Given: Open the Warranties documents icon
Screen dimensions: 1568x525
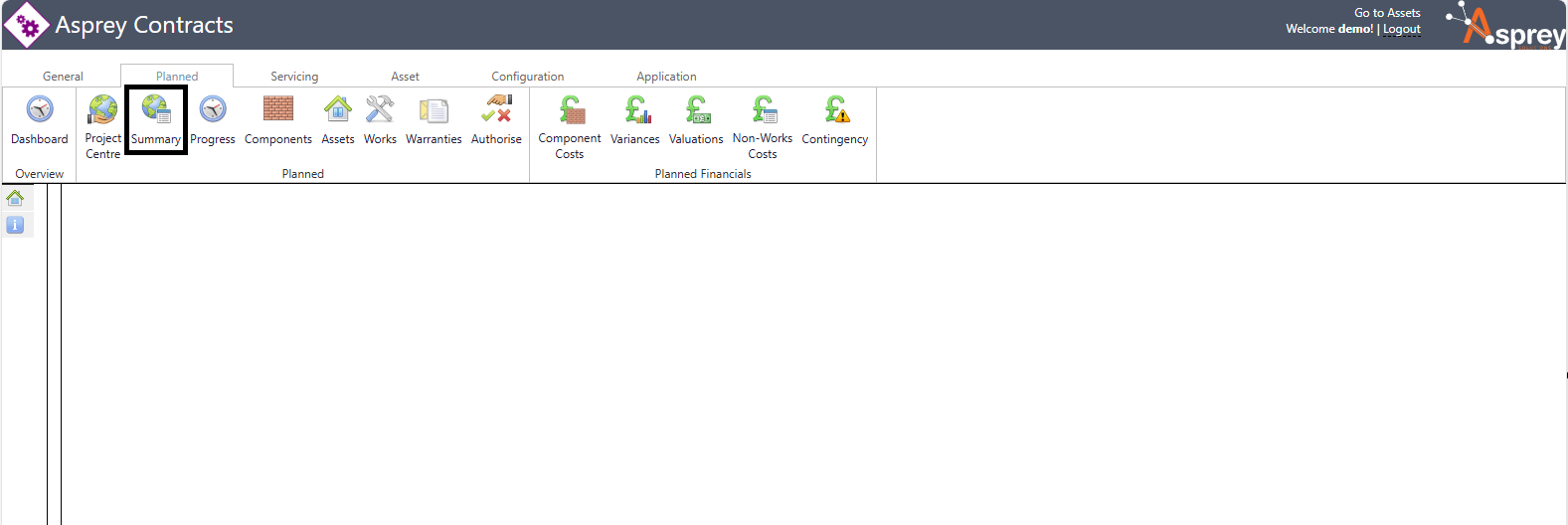Looking at the screenshot, I should (x=434, y=109).
